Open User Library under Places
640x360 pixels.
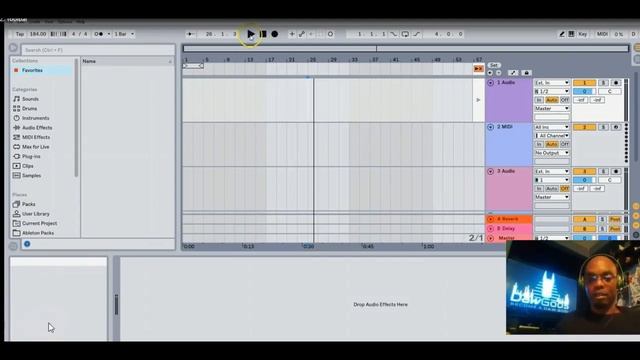[x=36, y=214]
